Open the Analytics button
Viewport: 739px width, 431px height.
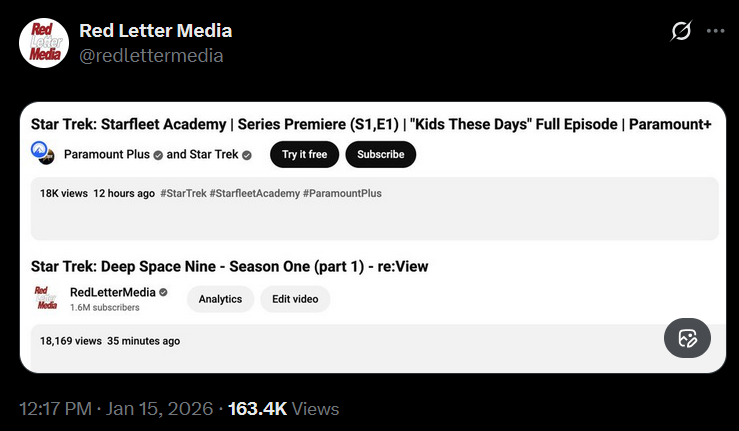click(220, 299)
